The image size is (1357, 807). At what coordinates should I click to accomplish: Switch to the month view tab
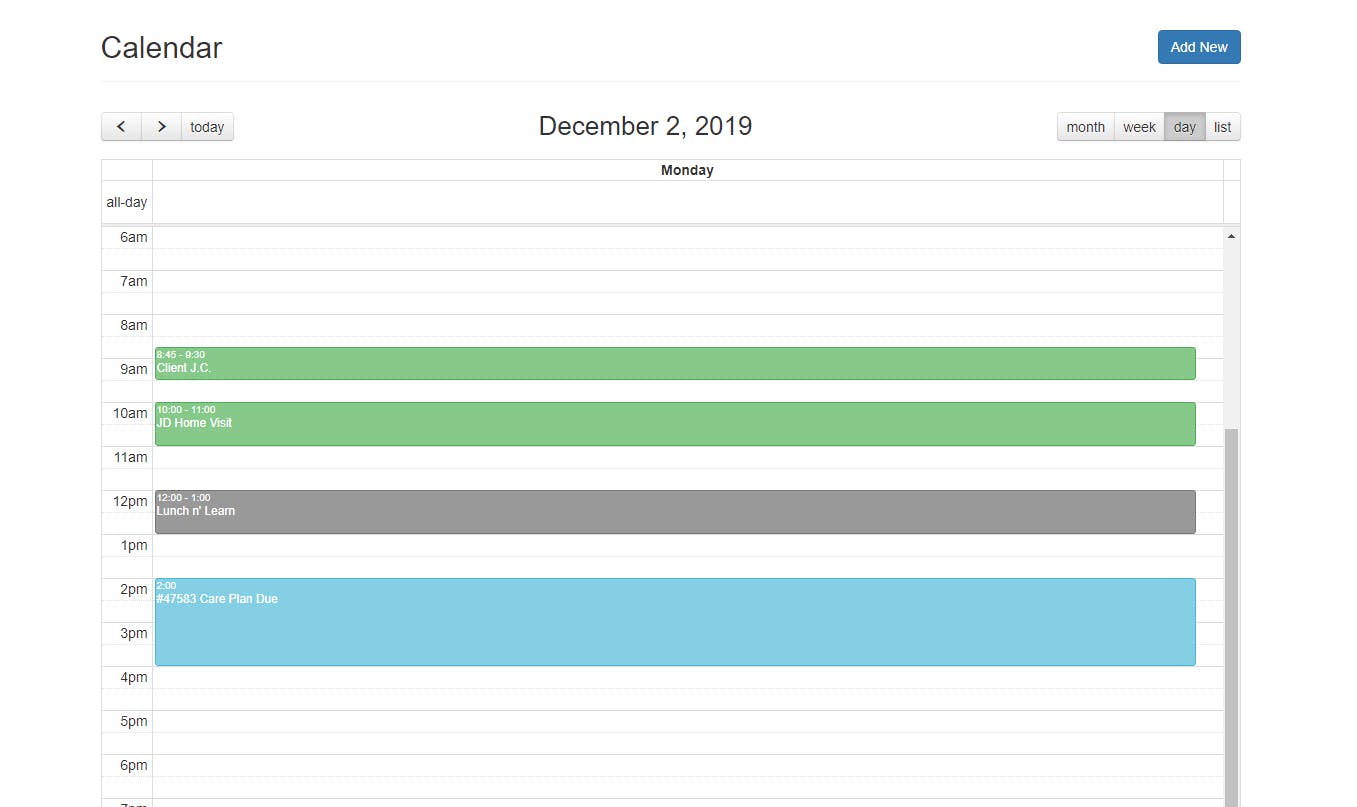click(1085, 126)
